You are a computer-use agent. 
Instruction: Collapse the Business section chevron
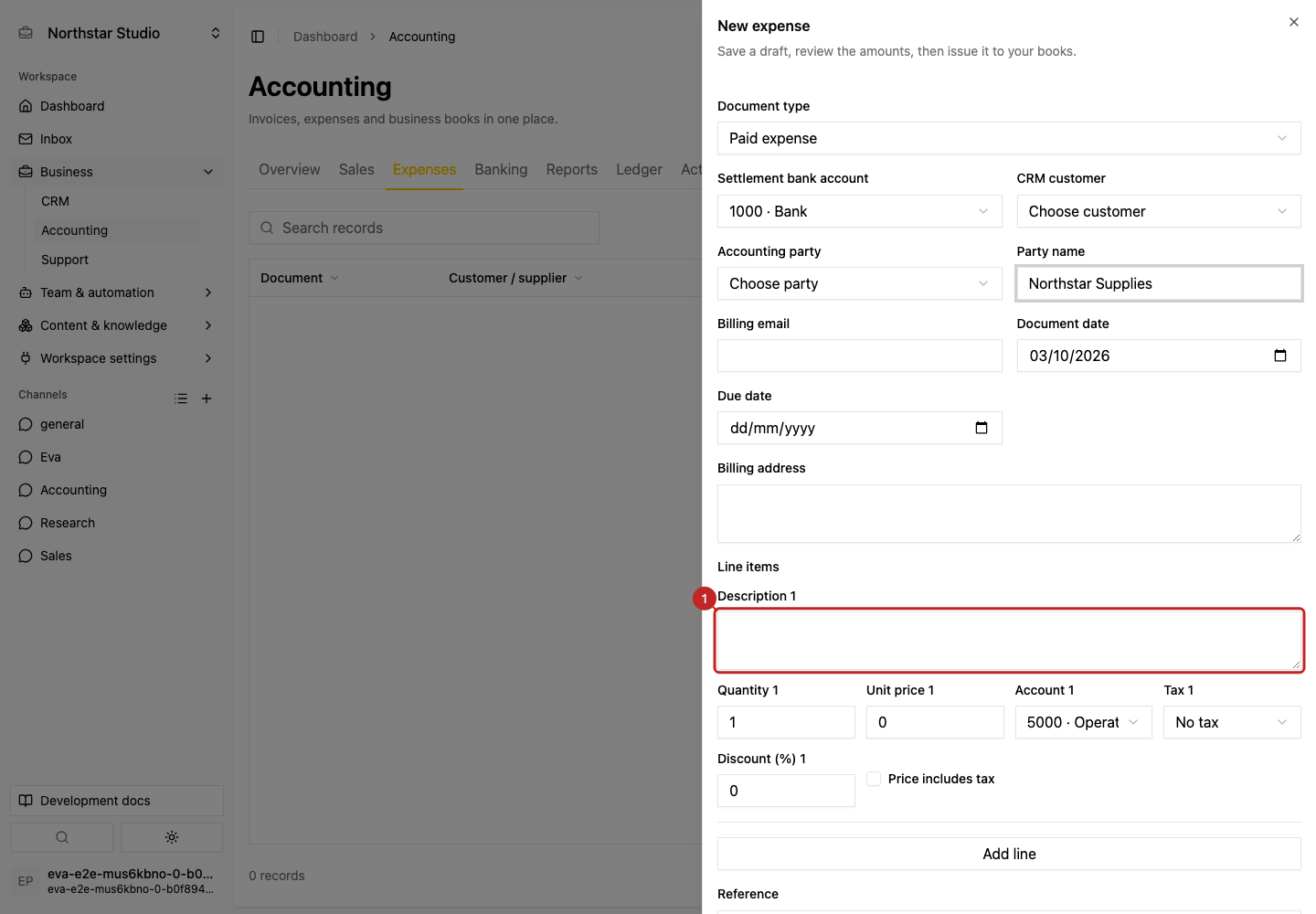pyautogui.click(x=208, y=172)
